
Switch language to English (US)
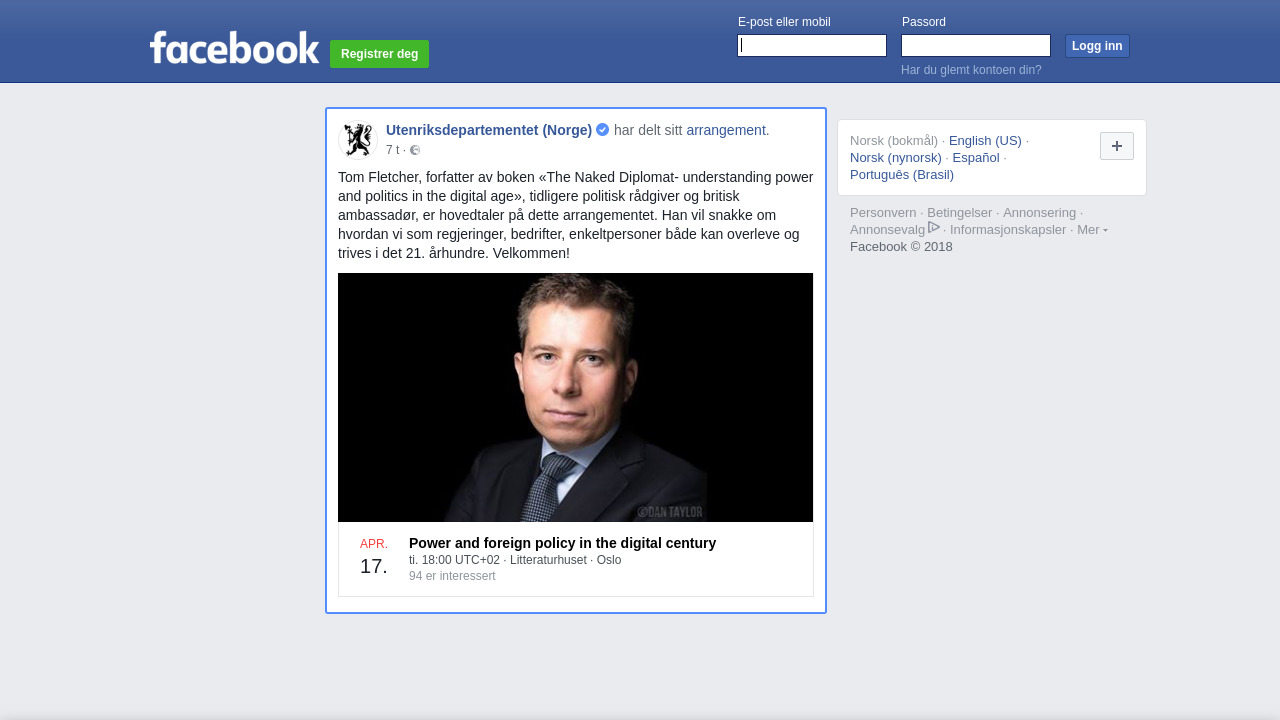tap(985, 141)
